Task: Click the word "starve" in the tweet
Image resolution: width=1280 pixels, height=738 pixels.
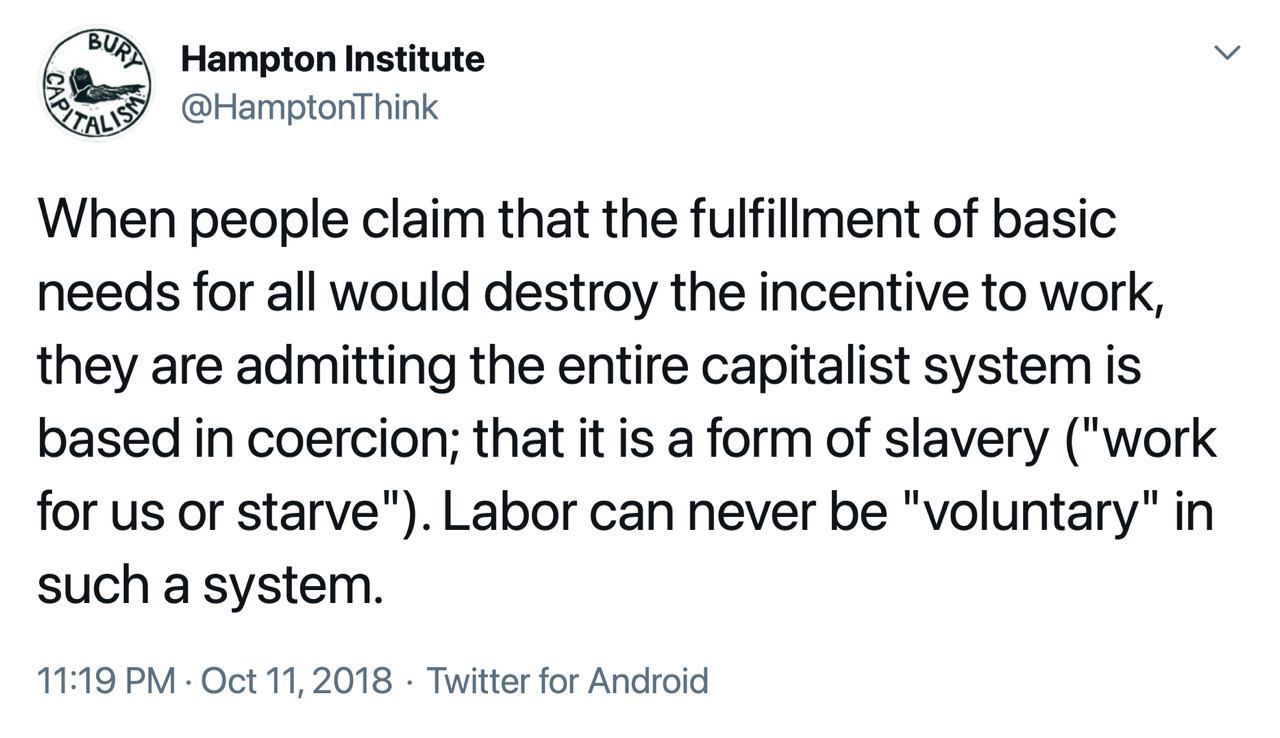Action: coord(309,513)
